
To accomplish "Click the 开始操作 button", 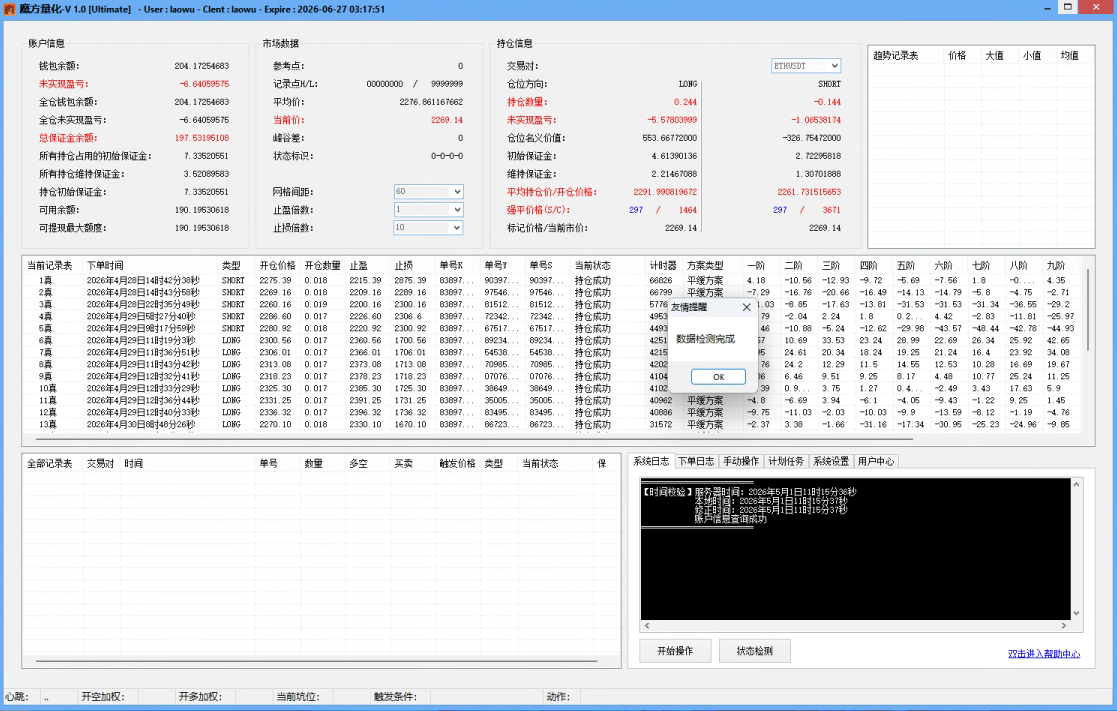I will pos(675,650).
